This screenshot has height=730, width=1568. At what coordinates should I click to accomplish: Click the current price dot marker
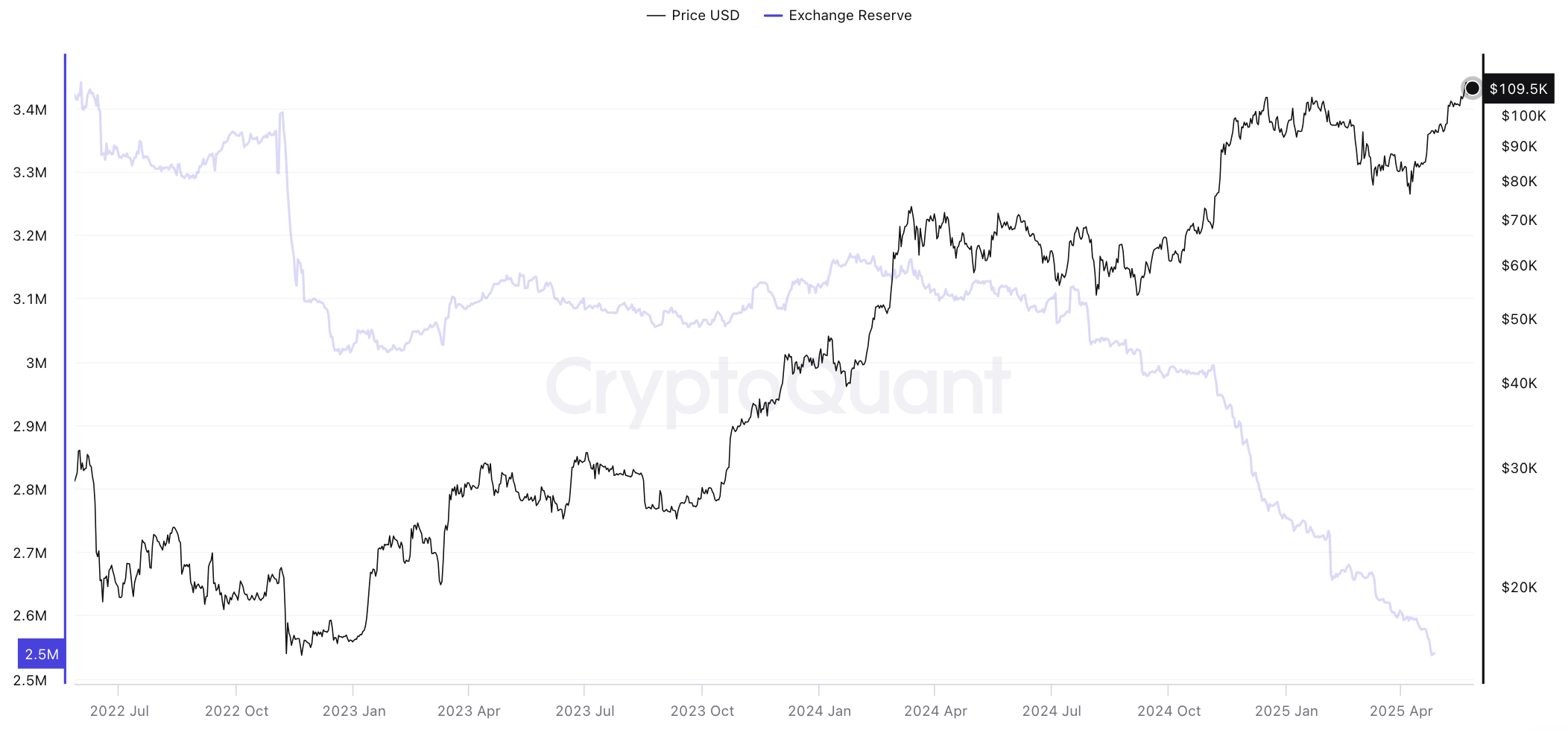(x=1472, y=89)
